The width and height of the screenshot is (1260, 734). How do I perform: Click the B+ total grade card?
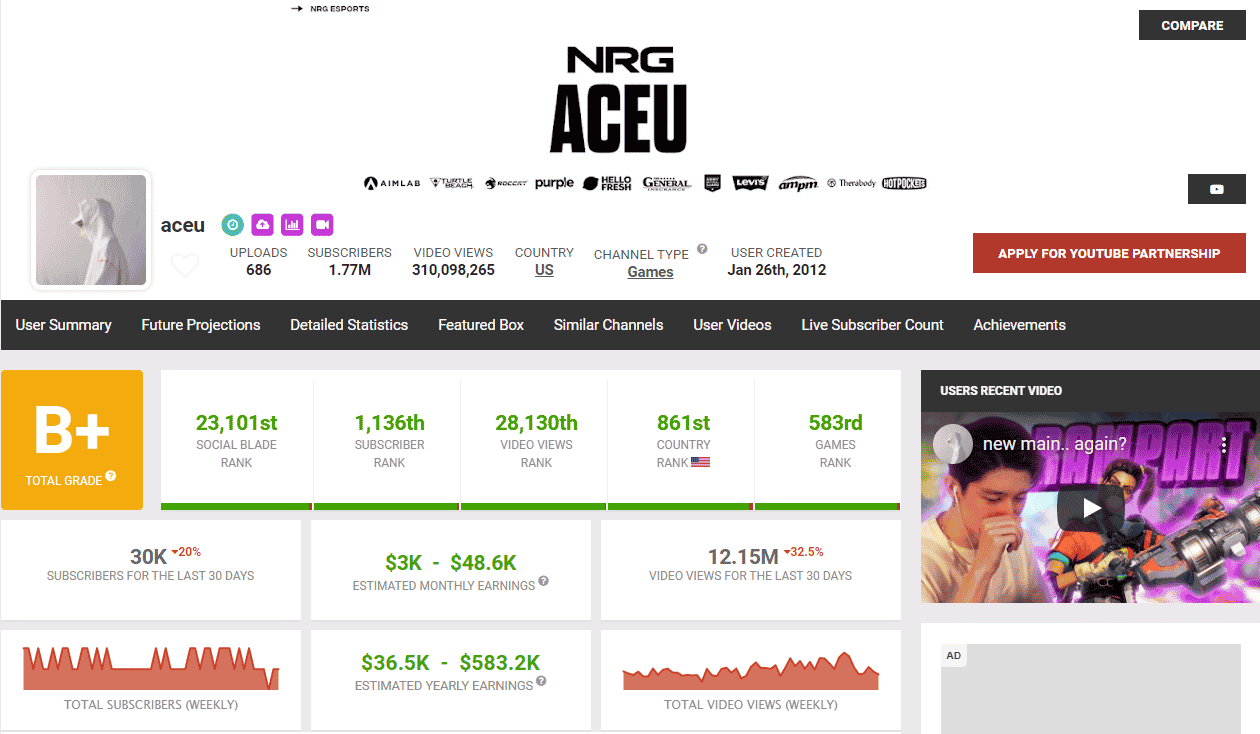72,440
